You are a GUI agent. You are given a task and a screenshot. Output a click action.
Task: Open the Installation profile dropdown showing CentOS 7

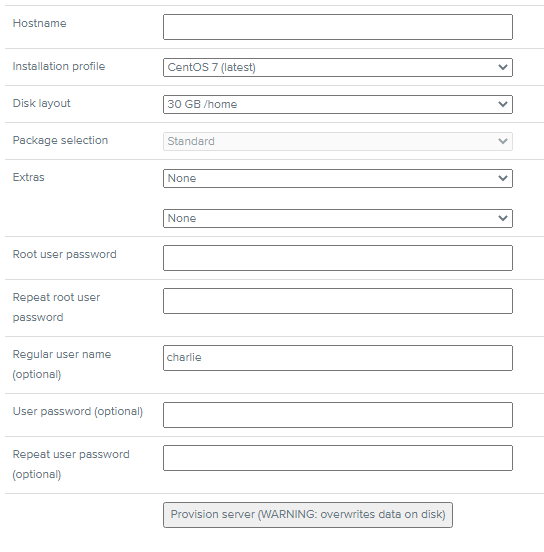[338, 67]
